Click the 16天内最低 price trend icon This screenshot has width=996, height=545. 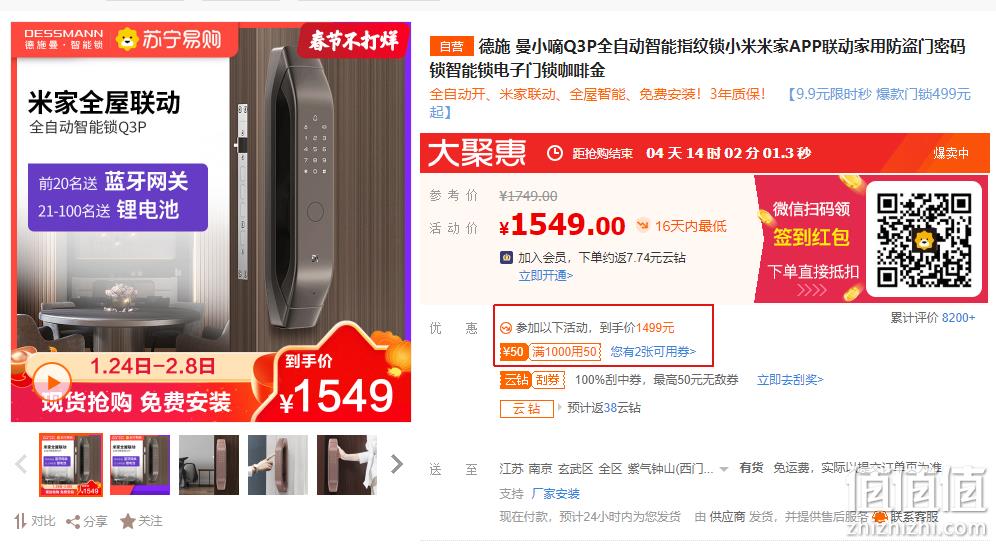(x=643, y=225)
